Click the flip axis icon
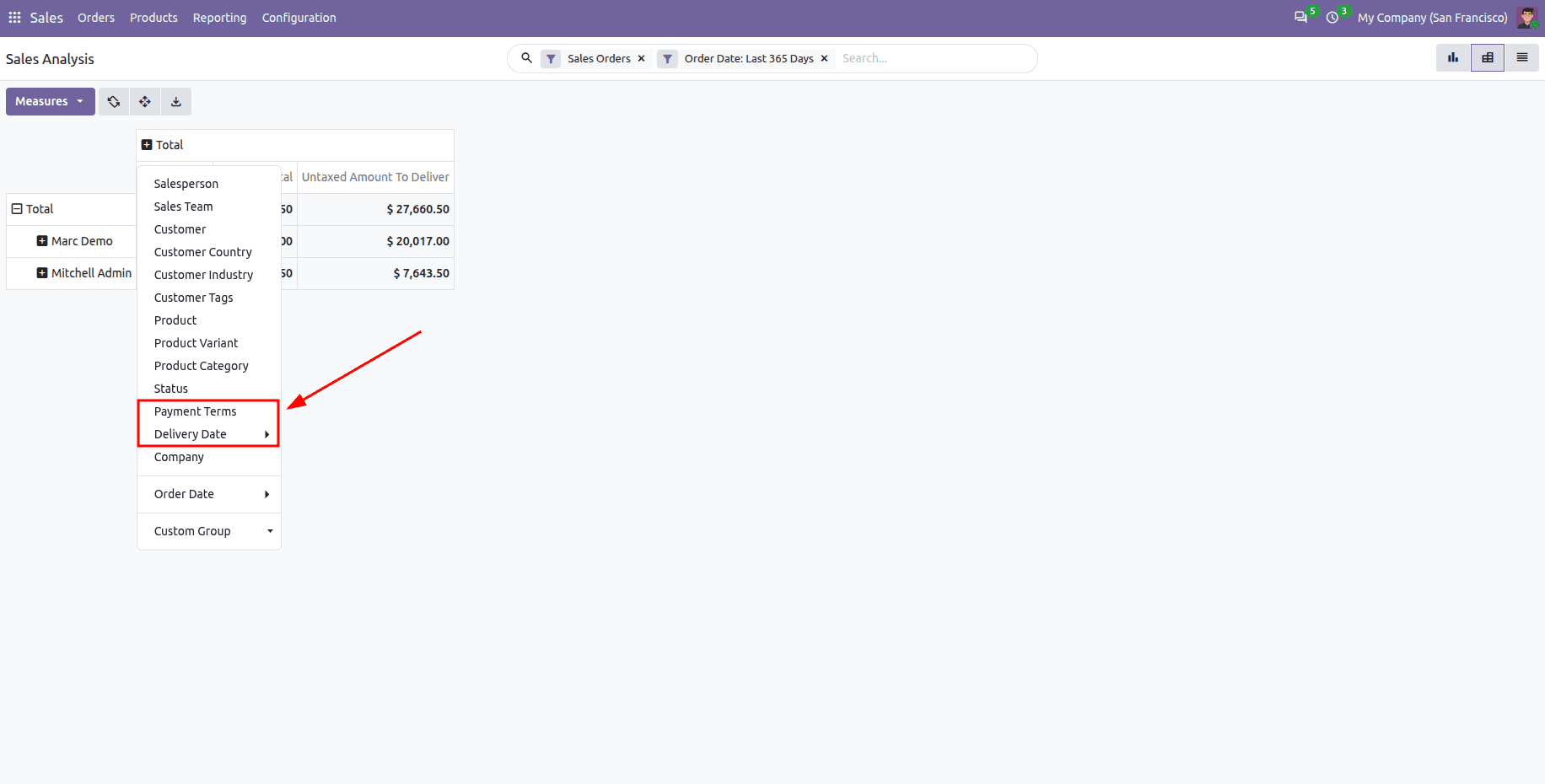This screenshot has width=1545, height=784. [x=114, y=102]
